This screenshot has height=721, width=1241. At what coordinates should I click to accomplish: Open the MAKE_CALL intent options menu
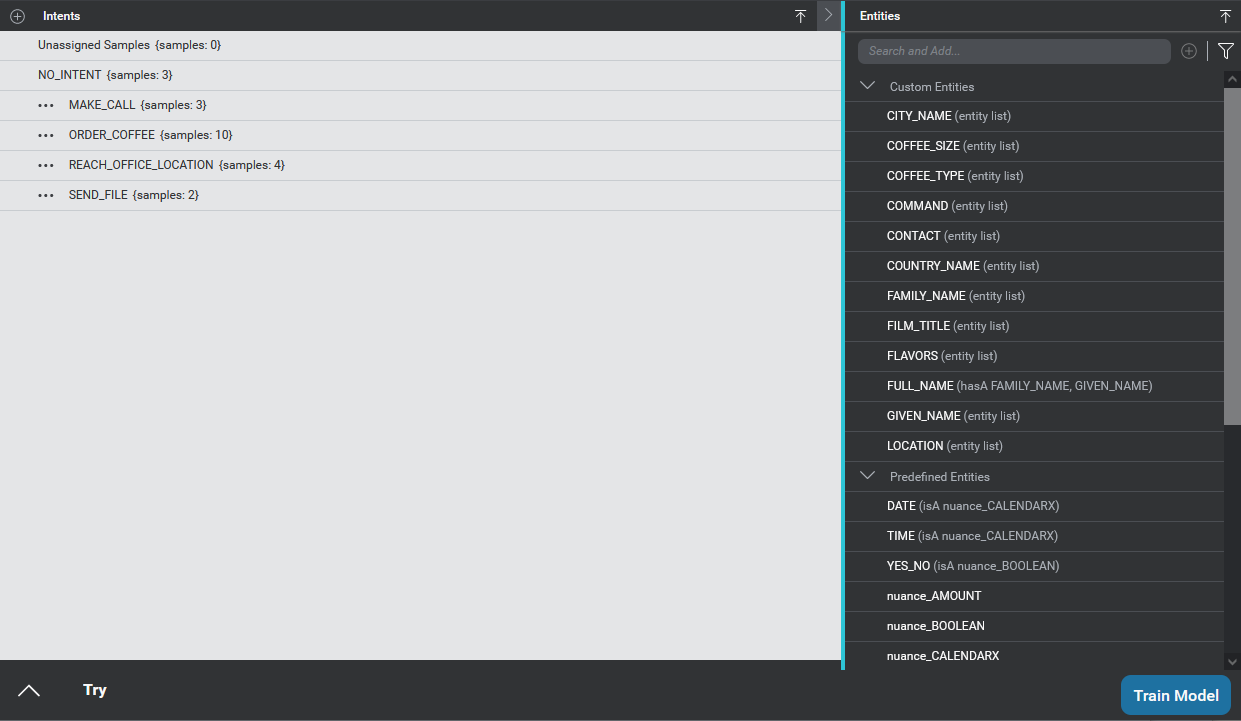point(46,105)
